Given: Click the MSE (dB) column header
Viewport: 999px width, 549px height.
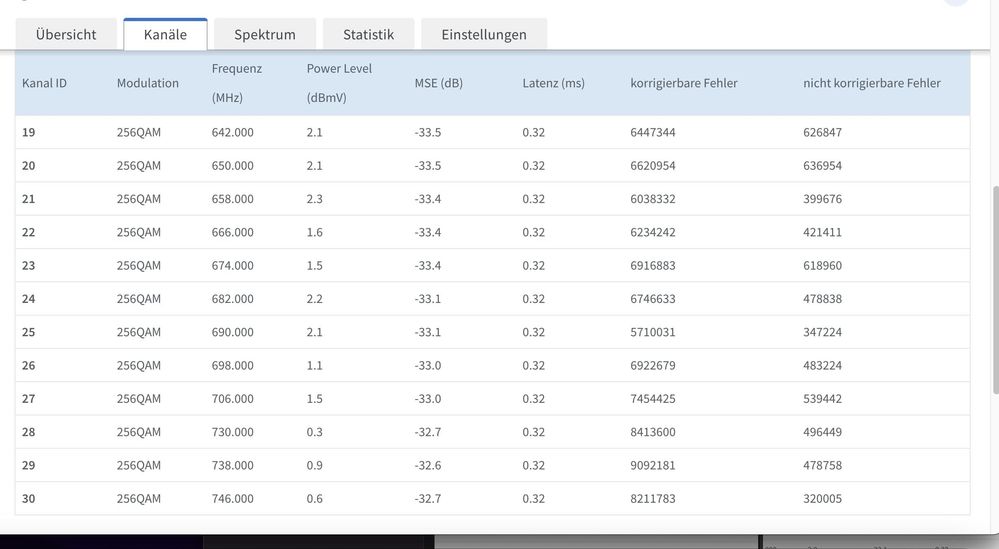Looking at the screenshot, I should (438, 83).
